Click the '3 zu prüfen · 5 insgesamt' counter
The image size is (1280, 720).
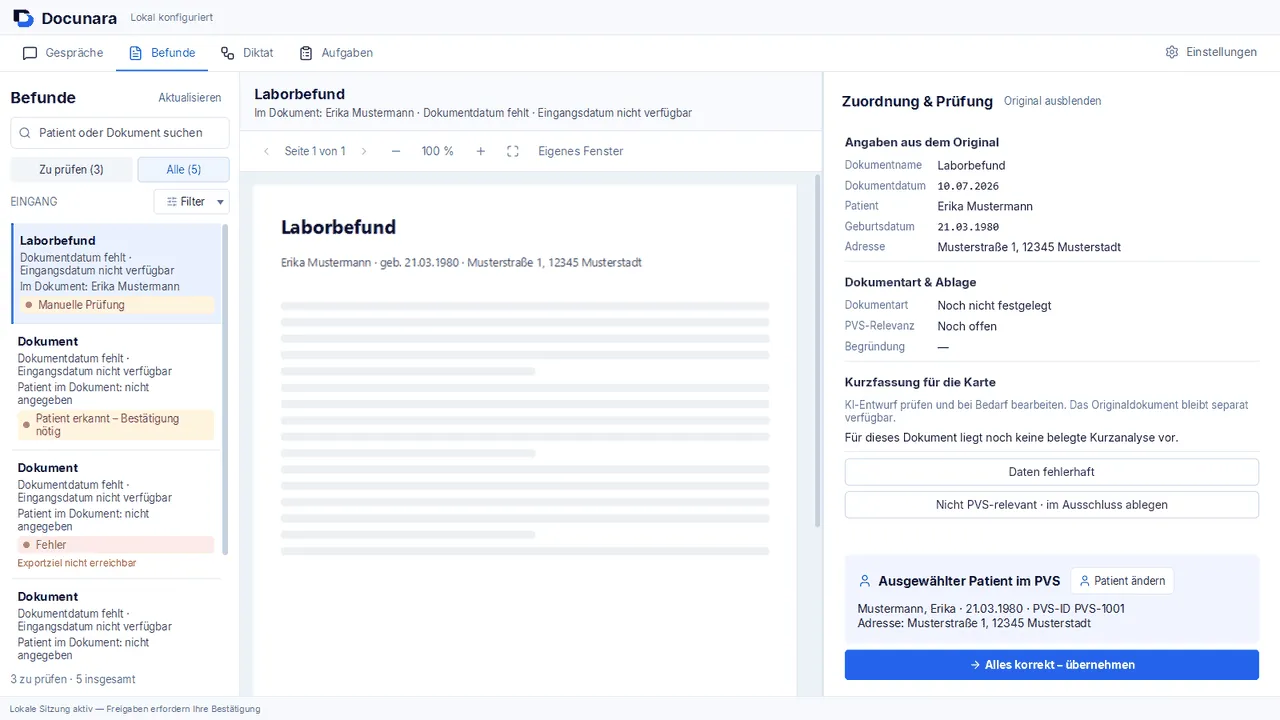tap(73, 679)
